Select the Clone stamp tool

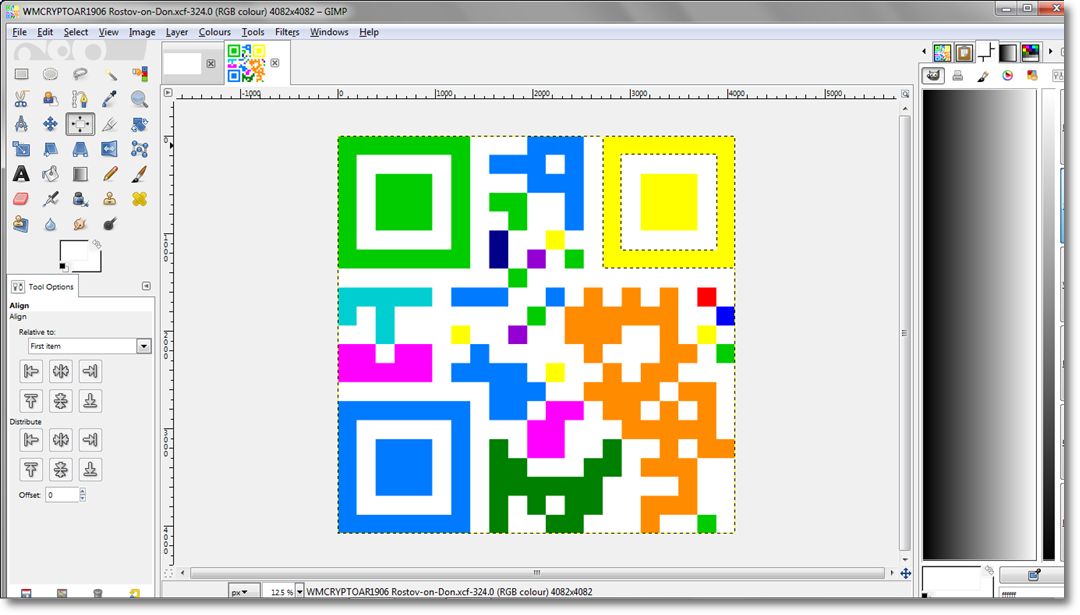tap(110, 199)
